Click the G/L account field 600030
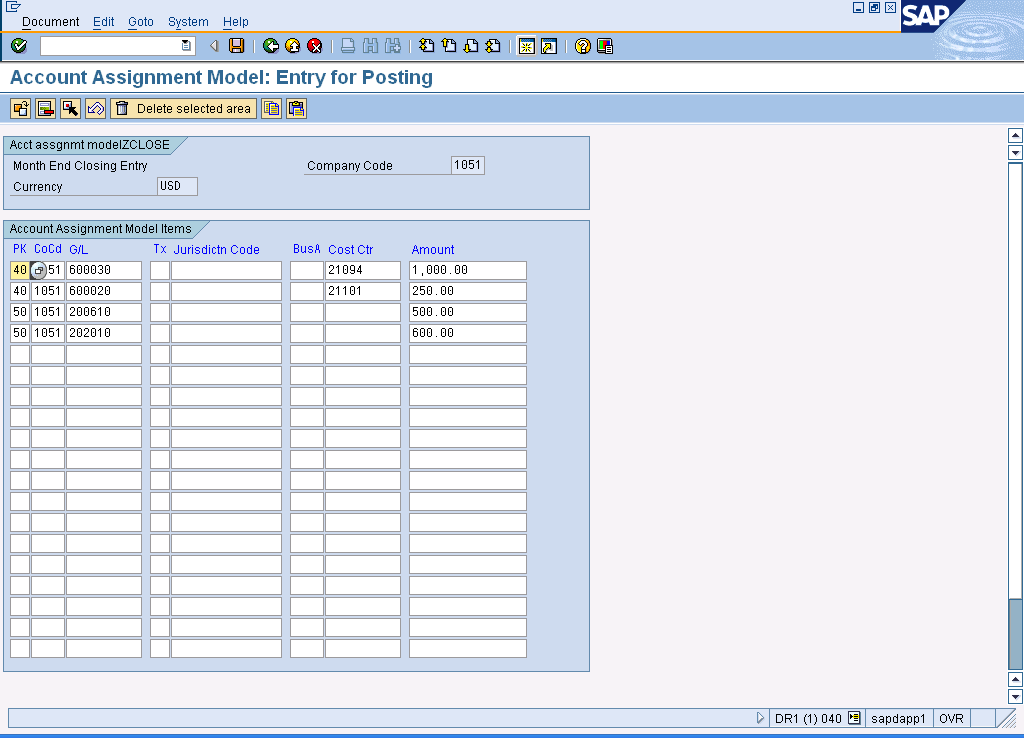The image size is (1024, 738). (x=104, y=270)
